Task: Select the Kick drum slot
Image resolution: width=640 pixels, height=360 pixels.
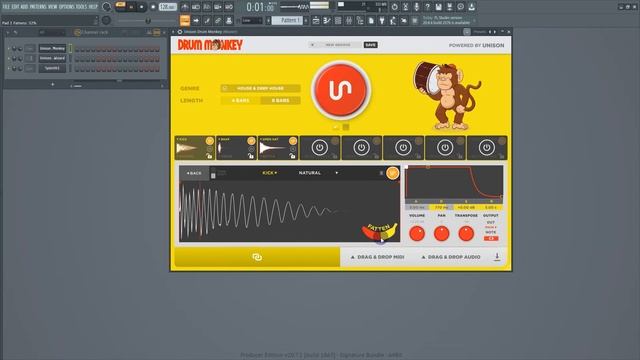Action: point(195,148)
